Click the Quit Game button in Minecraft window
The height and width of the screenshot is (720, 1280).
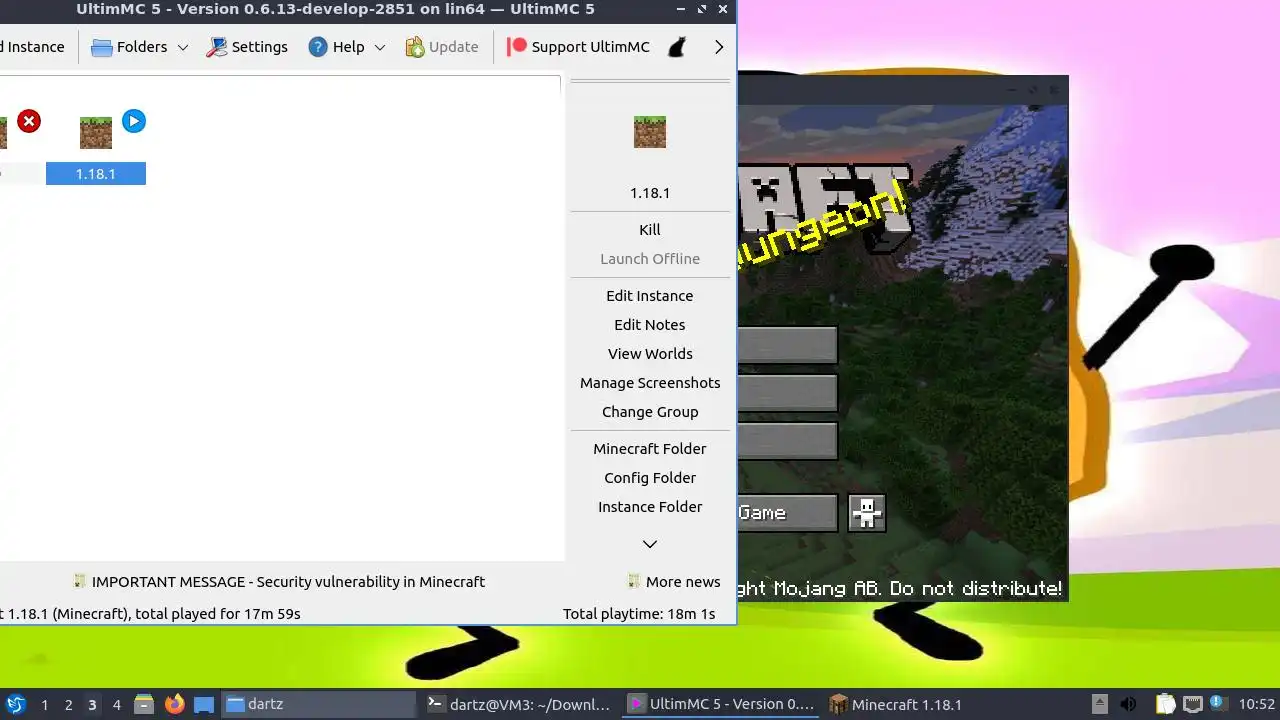click(x=788, y=513)
